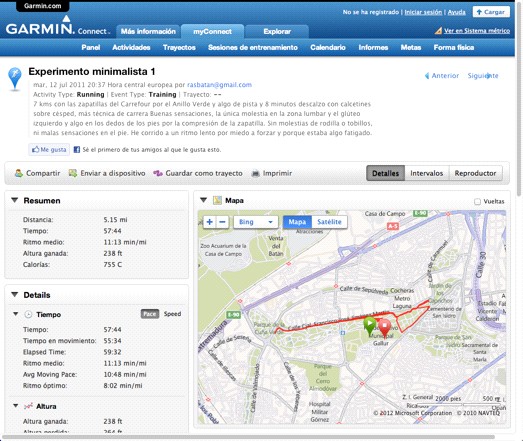Click the green start marker on map
523x441 pixels.
point(370,326)
